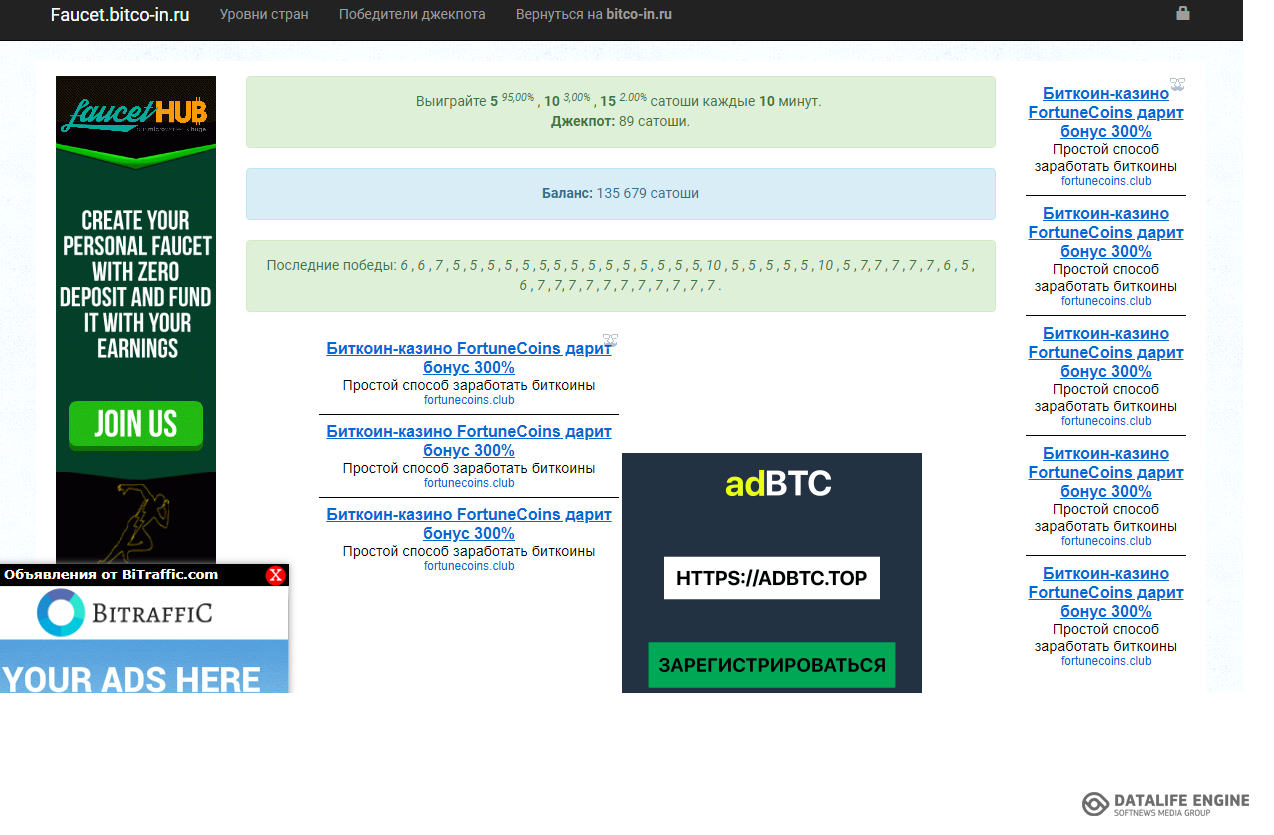Click the BiTraffic circular logo
Viewport: 1274px width, 835px height.
[x=61, y=613]
